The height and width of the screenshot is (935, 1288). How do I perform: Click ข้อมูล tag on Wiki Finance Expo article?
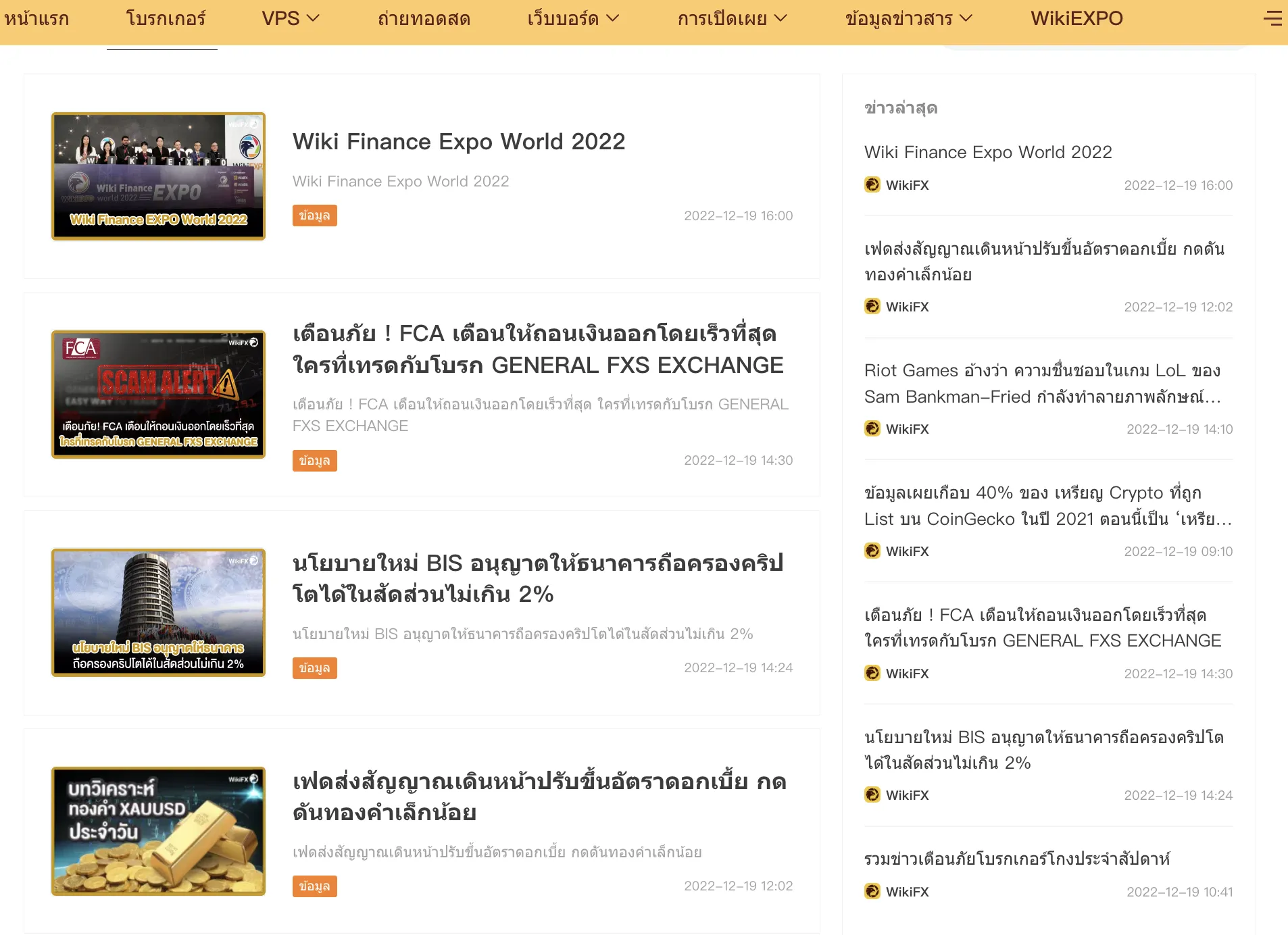[314, 216]
